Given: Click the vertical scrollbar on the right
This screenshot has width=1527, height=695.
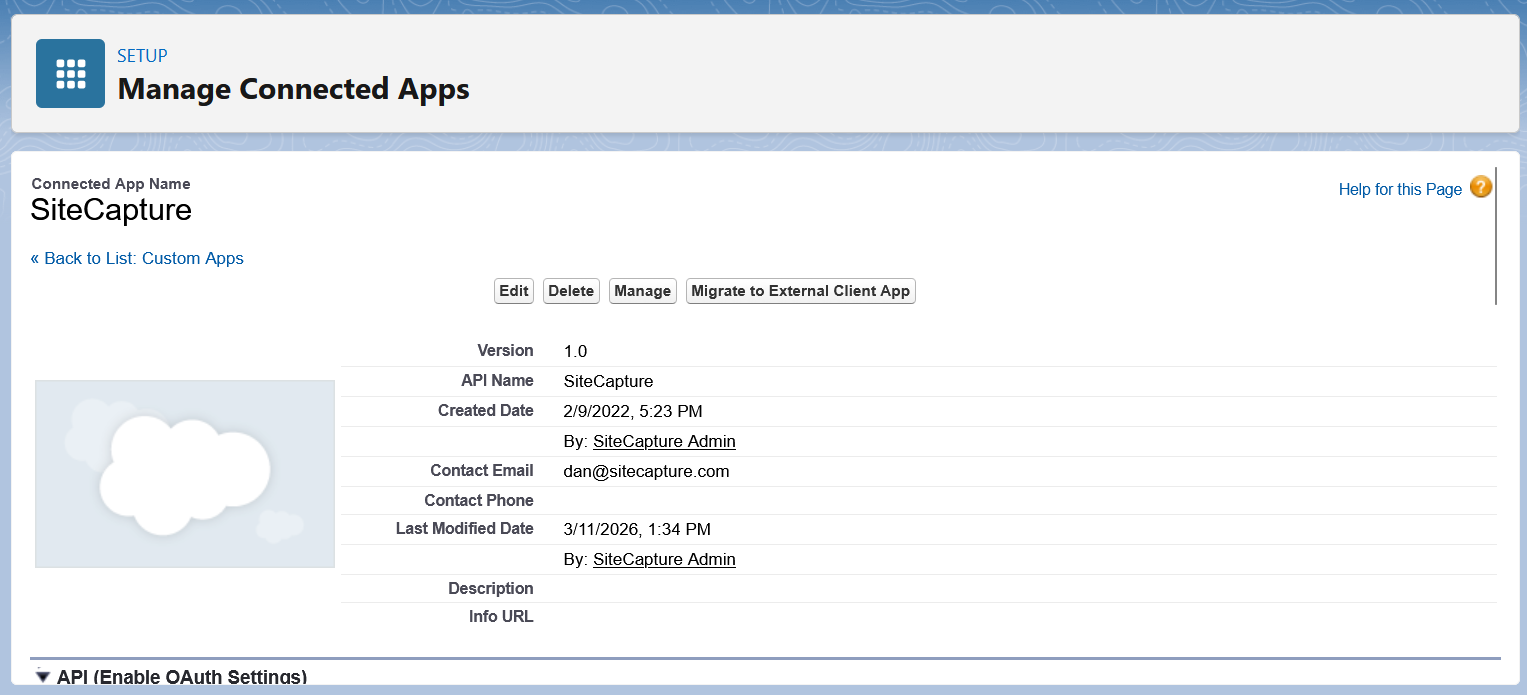Looking at the screenshot, I should point(1496,236).
